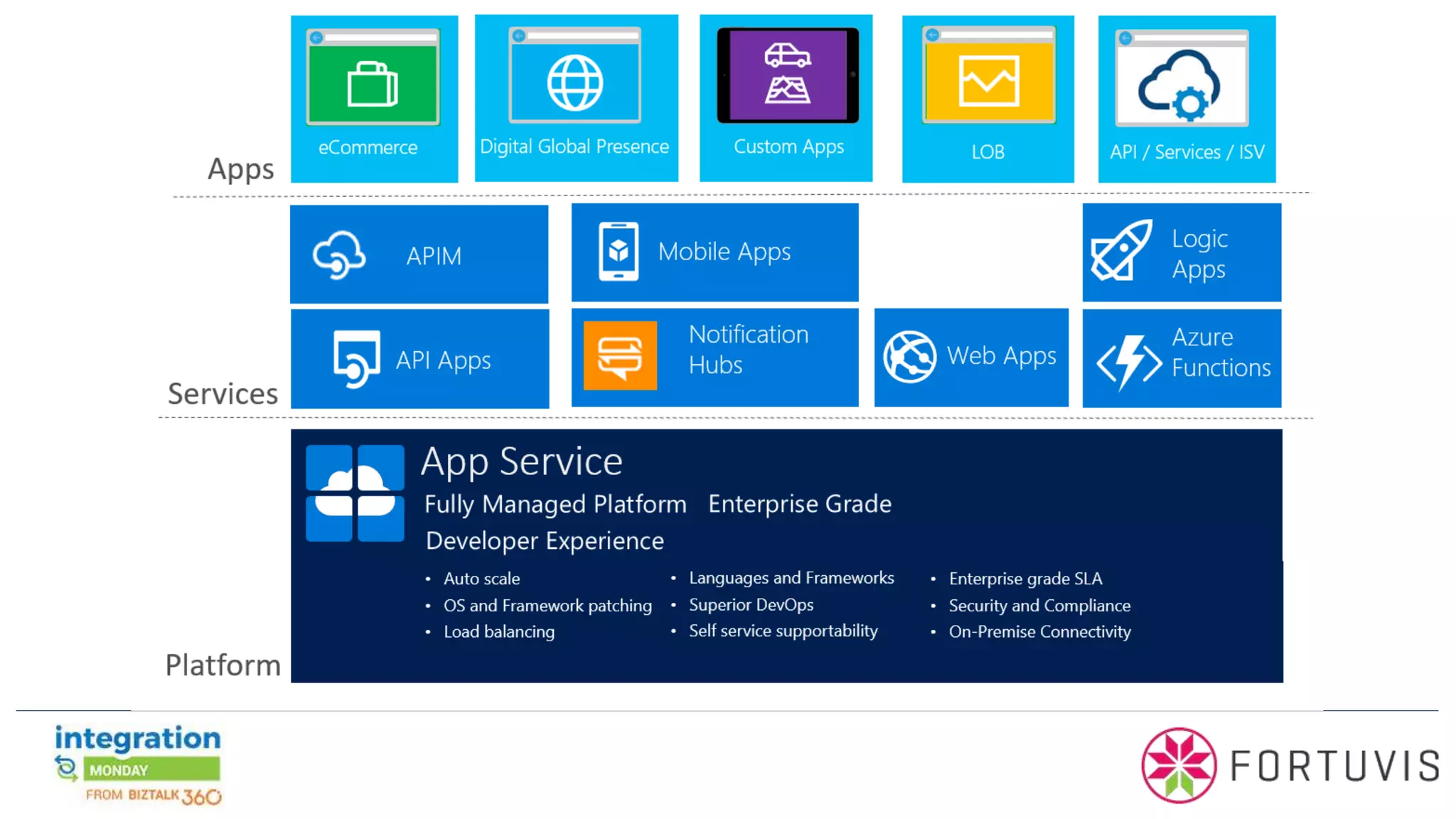Click the Mobile Apps tile label
Viewport: 1456px width, 819px height.
(x=724, y=252)
